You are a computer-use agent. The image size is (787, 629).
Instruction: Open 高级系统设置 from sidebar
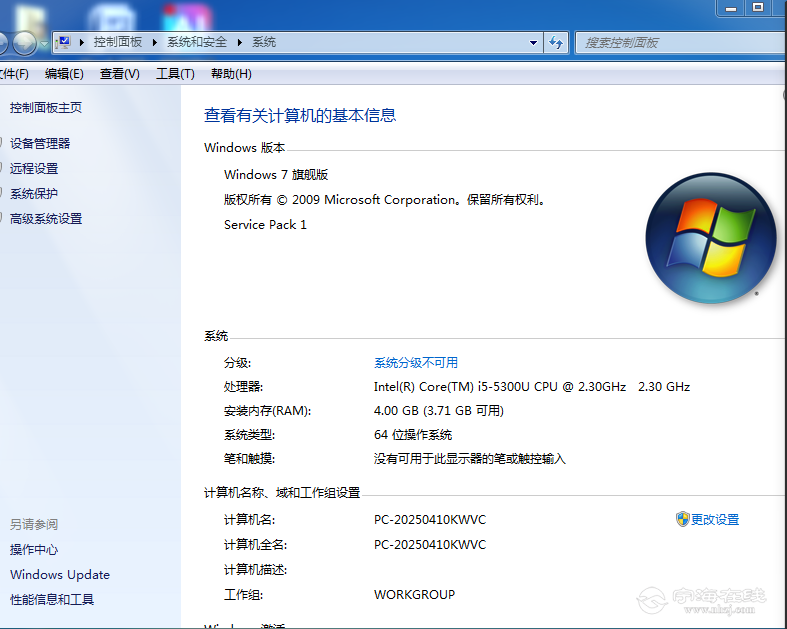pos(46,219)
